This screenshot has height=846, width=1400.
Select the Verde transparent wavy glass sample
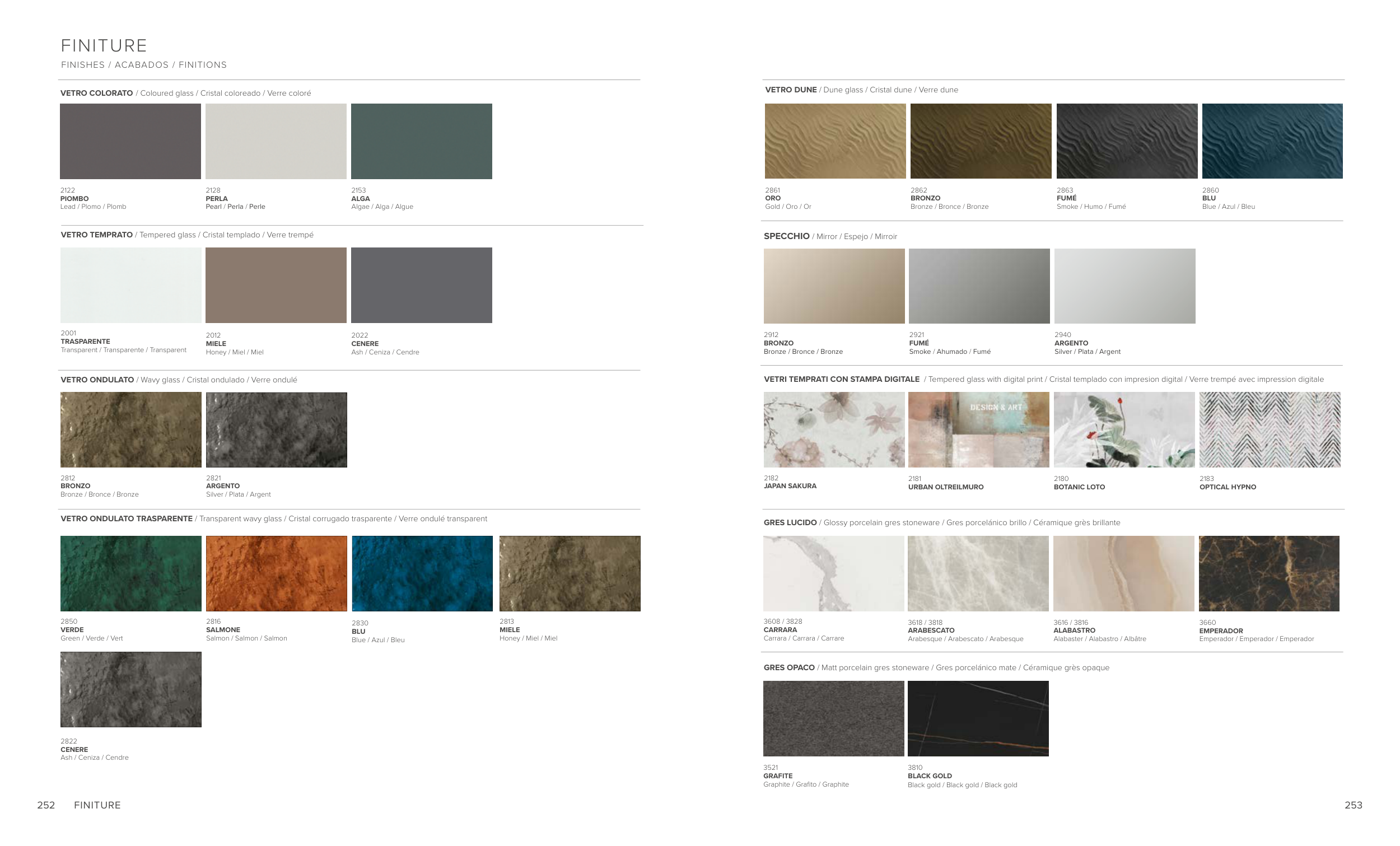[x=130, y=573]
